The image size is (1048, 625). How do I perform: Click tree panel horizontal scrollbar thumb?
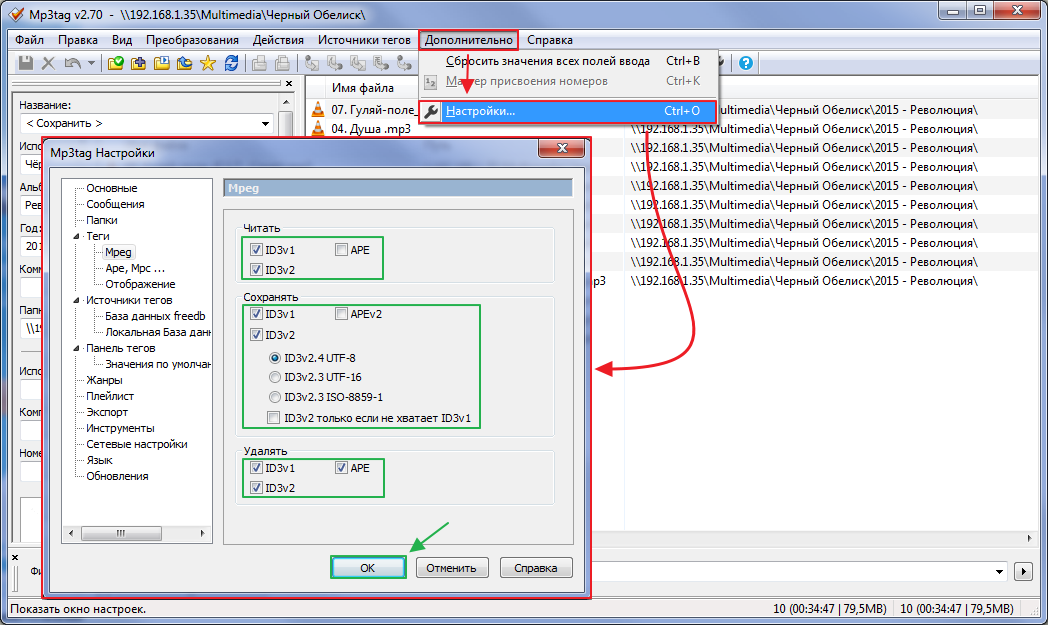(121, 533)
